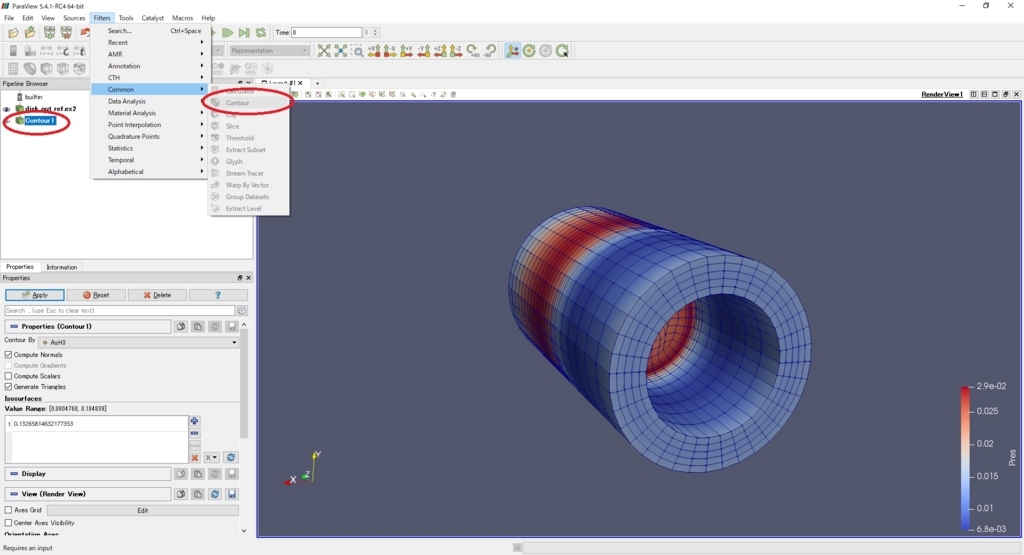The height and width of the screenshot is (555, 1024).
Task: Open the Macros menu
Action: [182, 18]
